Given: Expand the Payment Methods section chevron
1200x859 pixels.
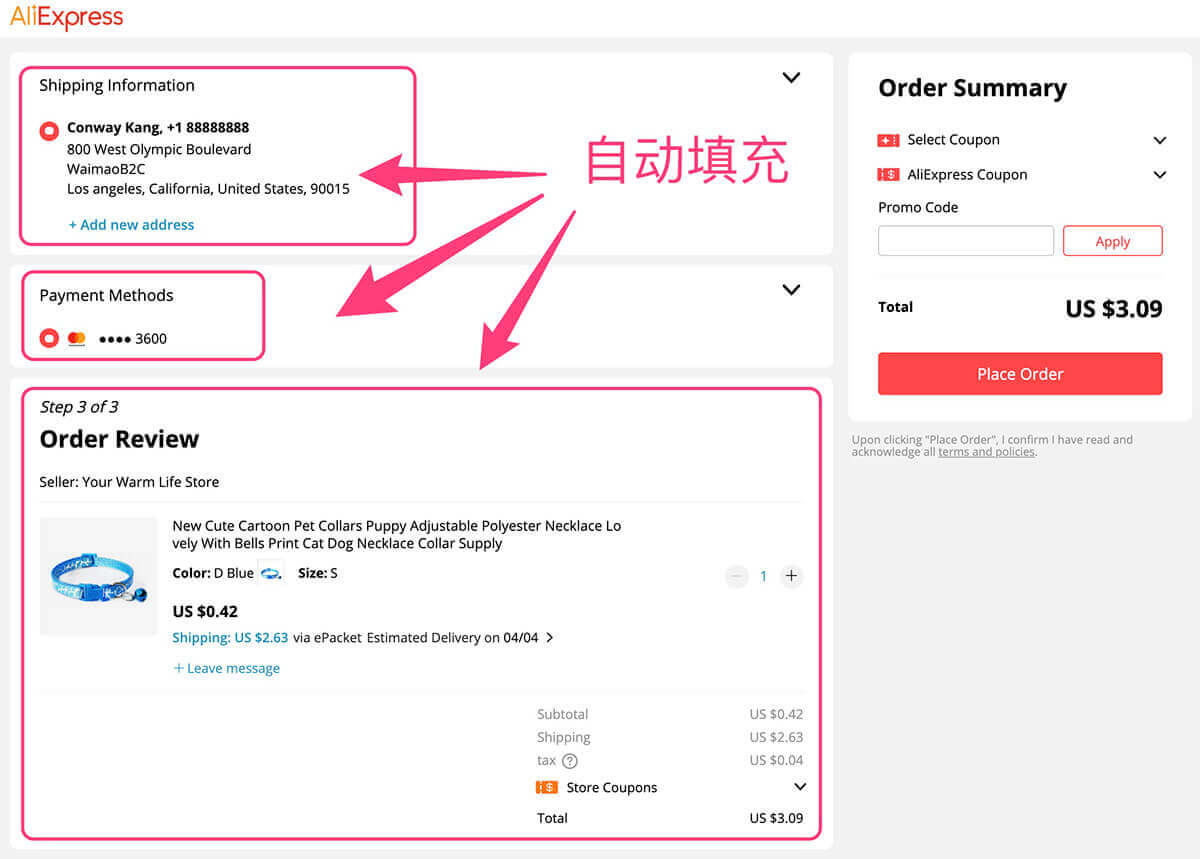Looking at the screenshot, I should 791,290.
